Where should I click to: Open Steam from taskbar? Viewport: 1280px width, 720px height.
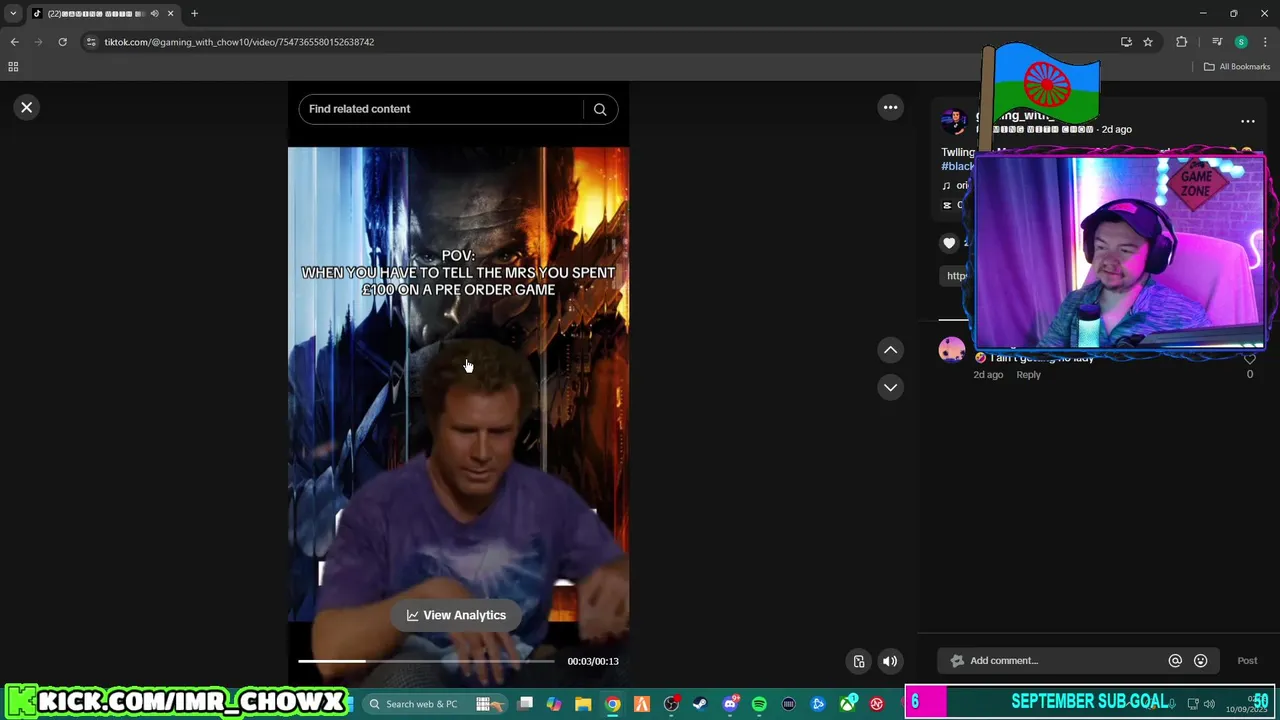coord(700,704)
